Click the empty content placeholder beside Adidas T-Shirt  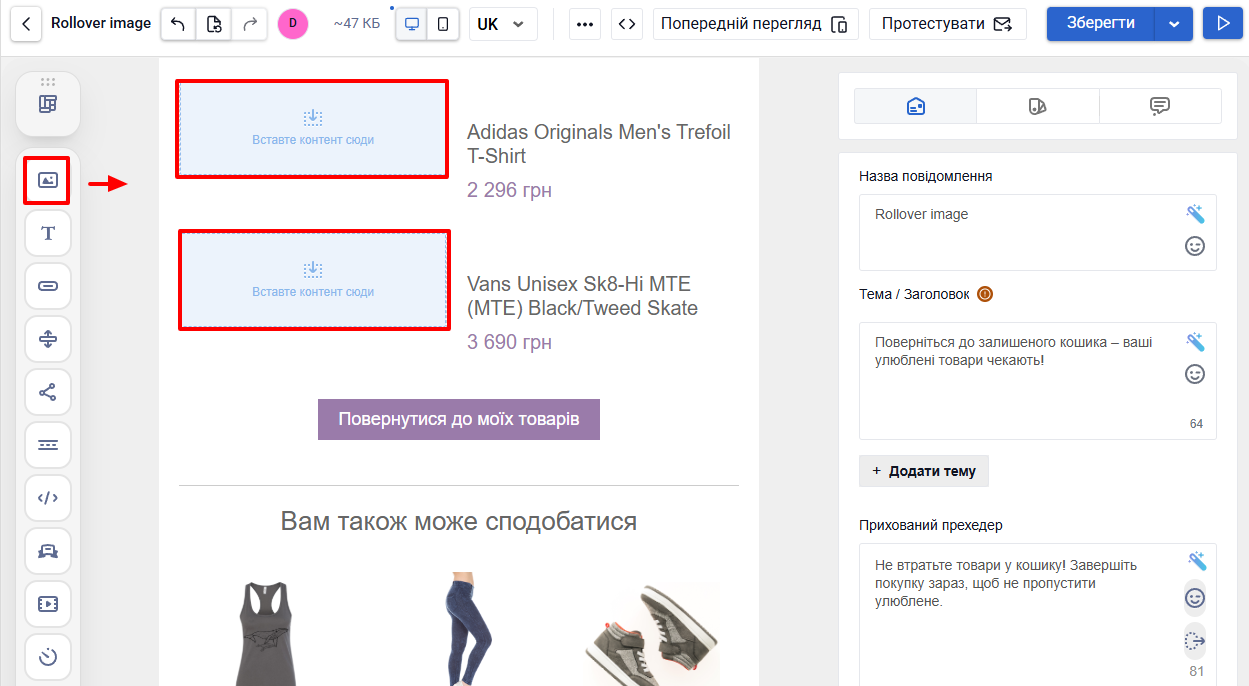[312, 129]
